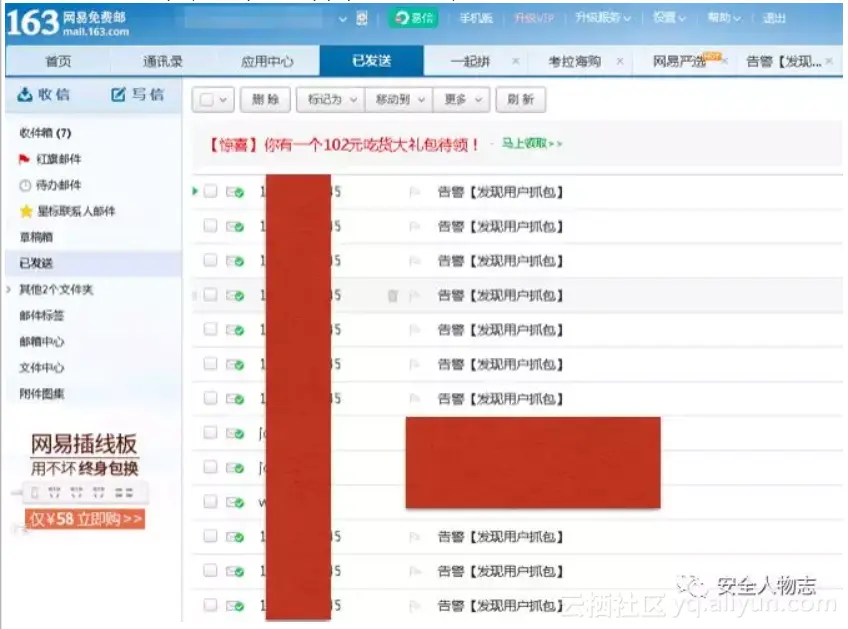The image size is (848, 629).
Task: Click the sent-status envelope icon in the first mail row
Action: tap(235, 192)
